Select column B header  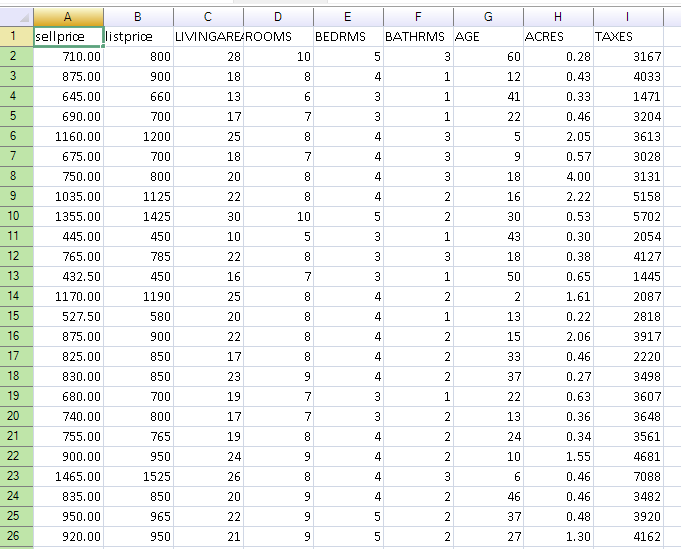click(138, 17)
